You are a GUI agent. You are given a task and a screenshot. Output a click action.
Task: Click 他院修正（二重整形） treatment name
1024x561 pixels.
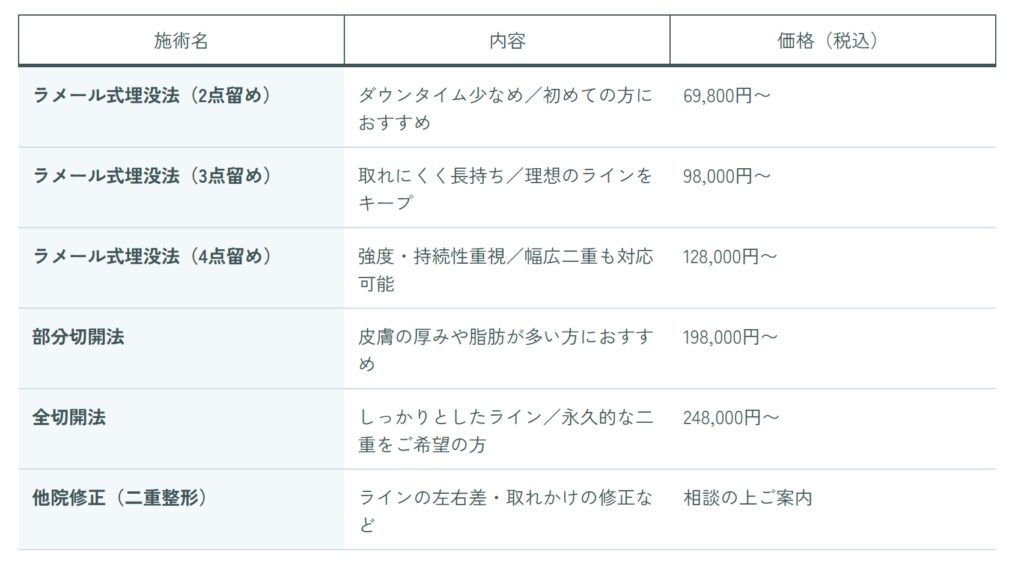pos(120,498)
